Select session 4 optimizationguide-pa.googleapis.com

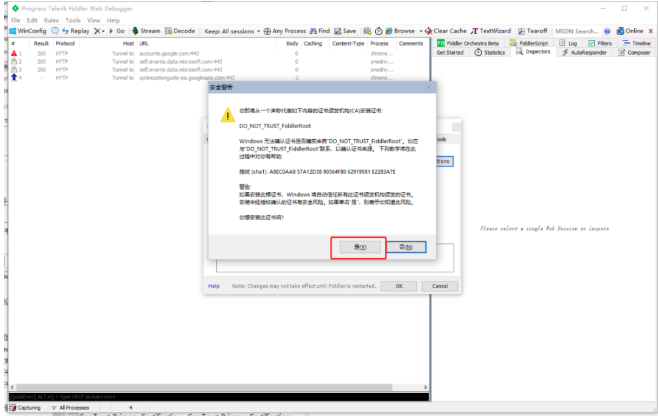pyautogui.click(x=218, y=78)
